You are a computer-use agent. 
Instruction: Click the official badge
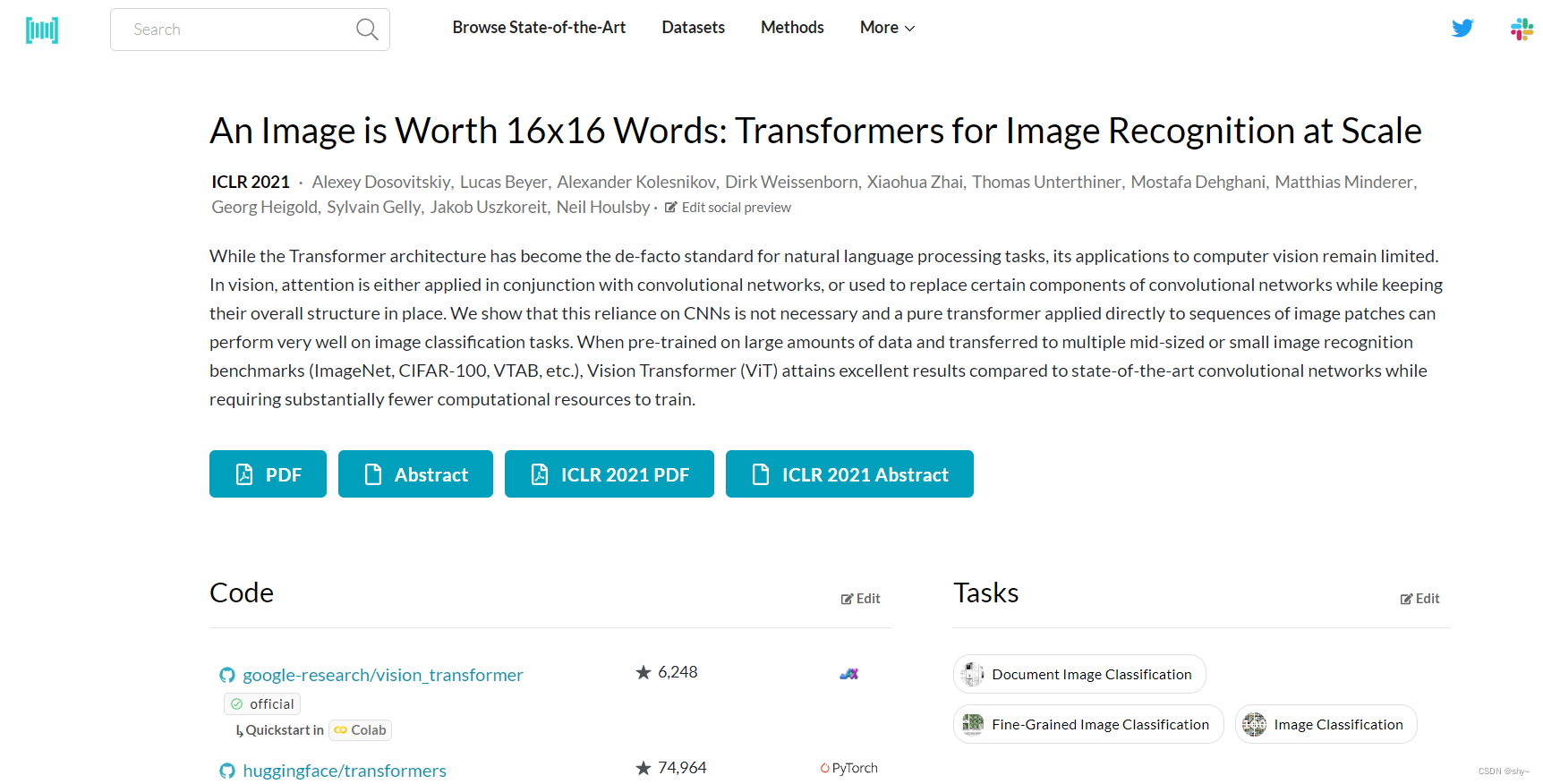(x=261, y=704)
